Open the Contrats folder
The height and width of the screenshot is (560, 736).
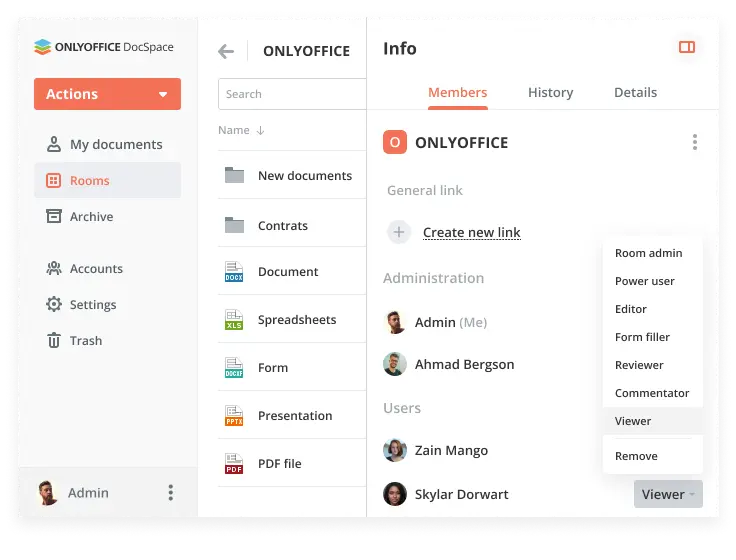point(292,226)
